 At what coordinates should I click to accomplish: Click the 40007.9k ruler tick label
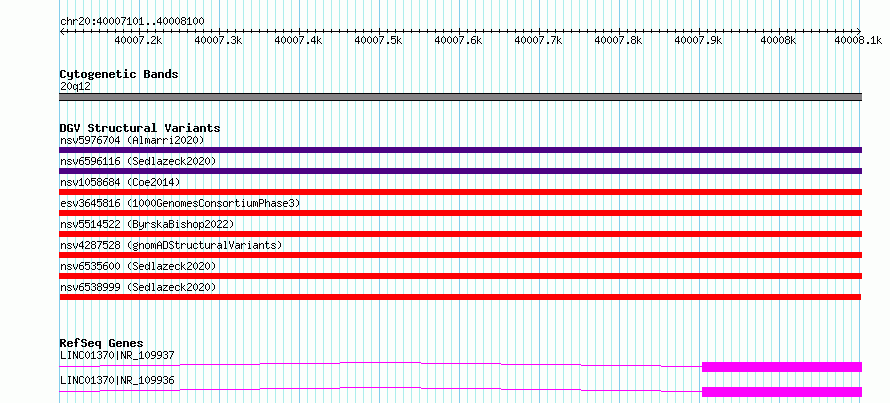click(699, 40)
